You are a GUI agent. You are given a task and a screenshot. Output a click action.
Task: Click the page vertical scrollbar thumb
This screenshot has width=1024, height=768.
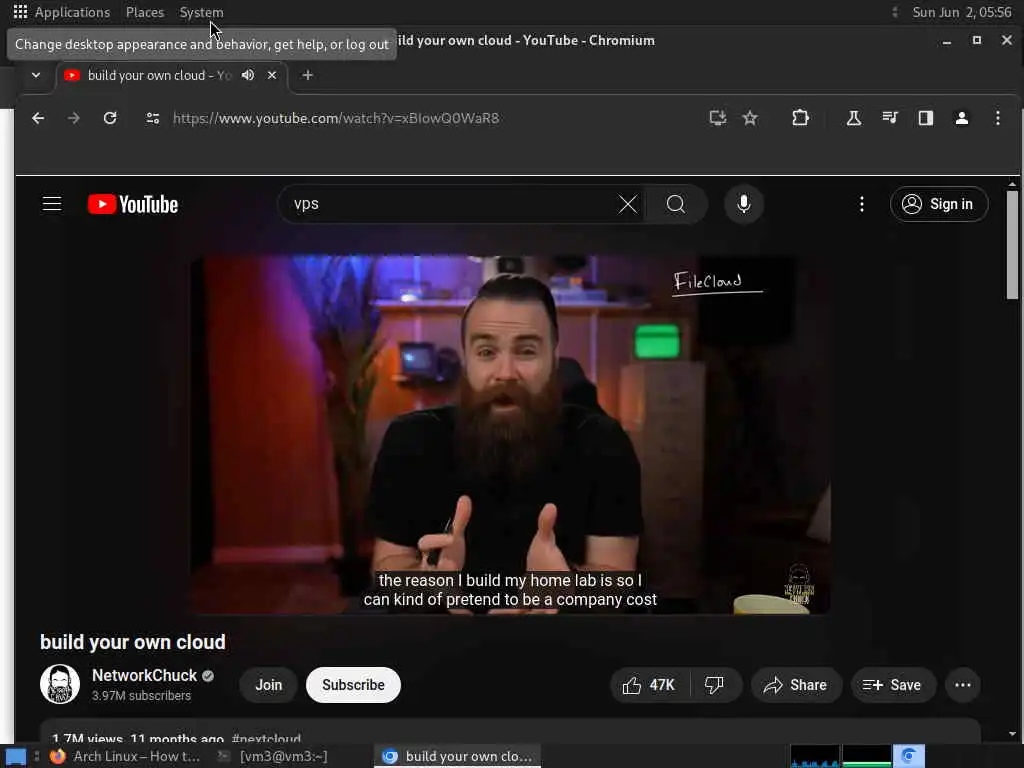click(x=1012, y=244)
